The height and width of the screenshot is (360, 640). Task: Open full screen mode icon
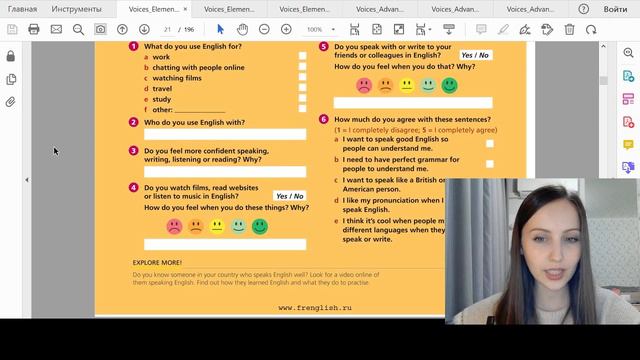pyautogui.click(x=399, y=29)
